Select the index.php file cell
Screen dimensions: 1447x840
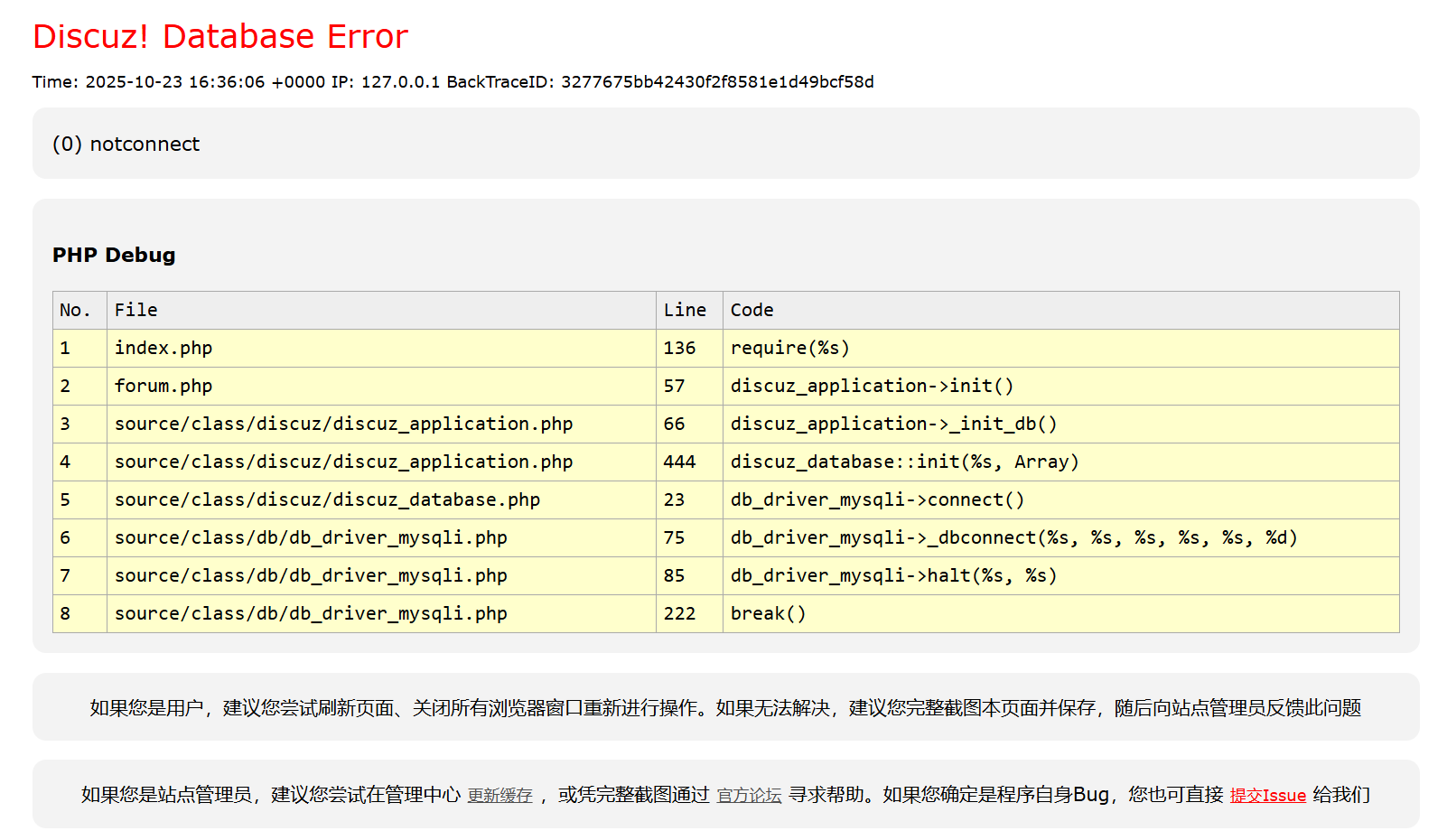point(163,349)
